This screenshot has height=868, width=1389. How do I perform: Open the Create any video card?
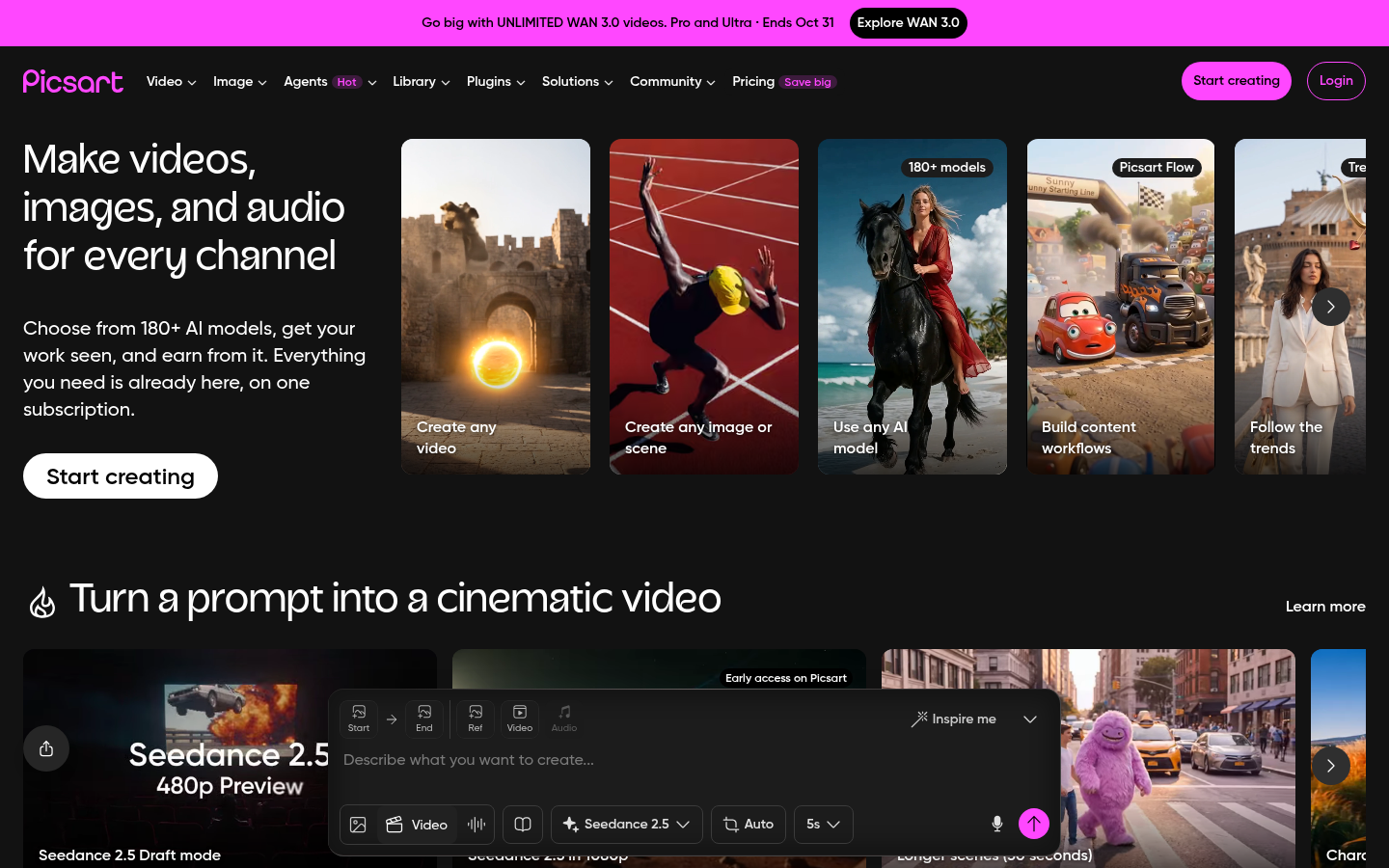(x=496, y=307)
